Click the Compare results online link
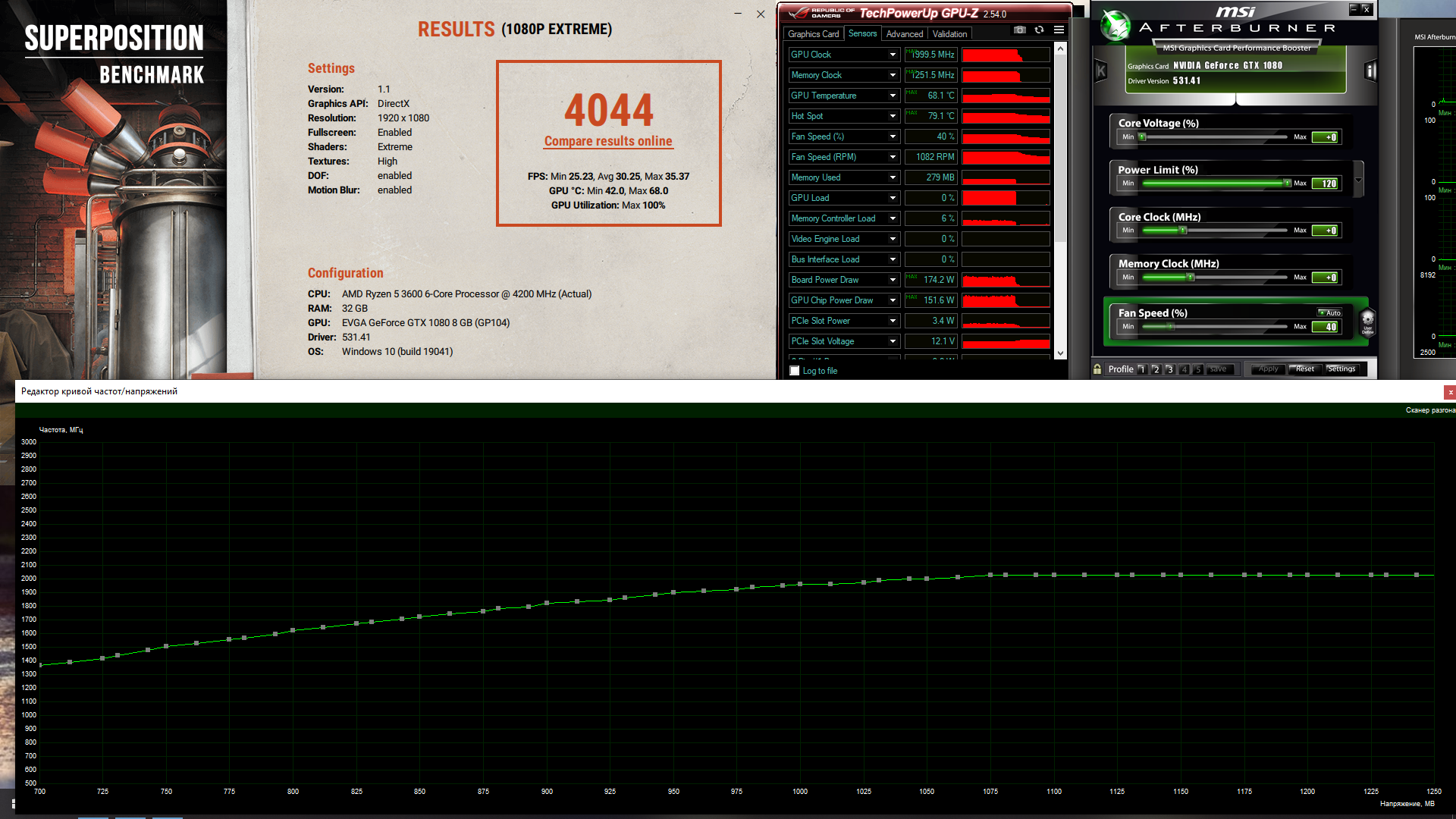Viewport: 1456px width, 819px height. point(608,141)
